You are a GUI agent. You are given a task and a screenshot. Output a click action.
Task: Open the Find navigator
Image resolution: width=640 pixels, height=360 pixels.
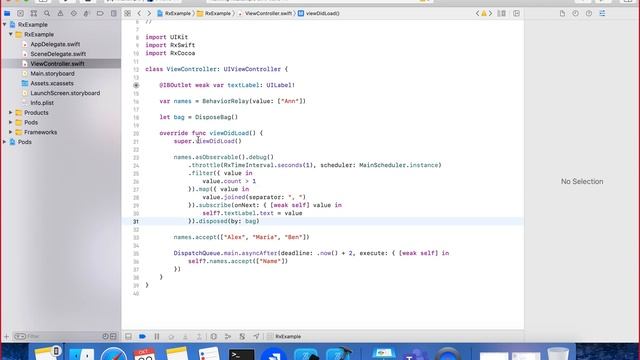click(47, 13)
